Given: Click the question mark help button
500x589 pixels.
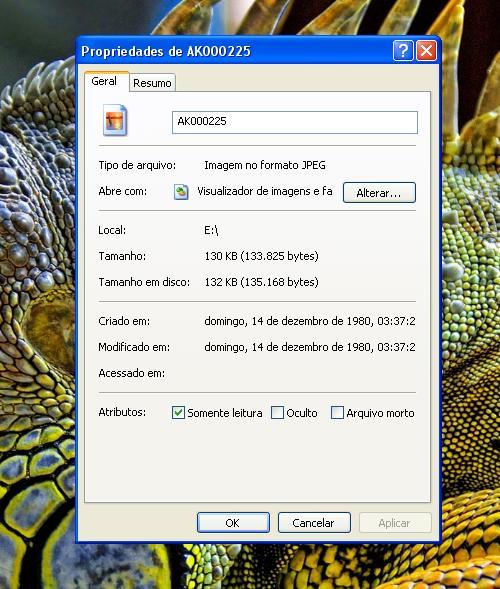Looking at the screenshot, I should click(403, 50).
